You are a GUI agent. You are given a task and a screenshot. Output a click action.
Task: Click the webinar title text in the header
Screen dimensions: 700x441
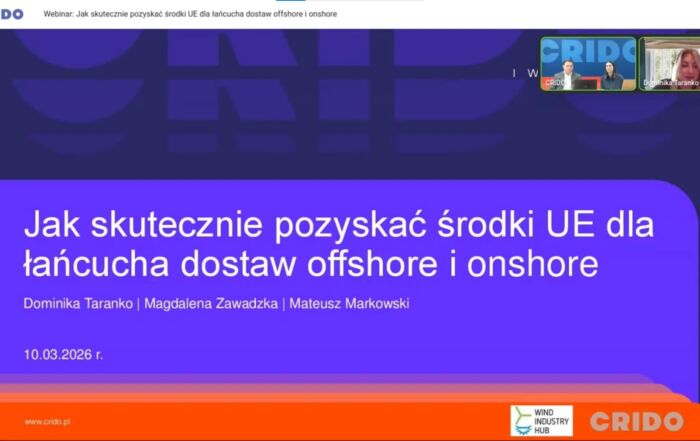point(190,15)
